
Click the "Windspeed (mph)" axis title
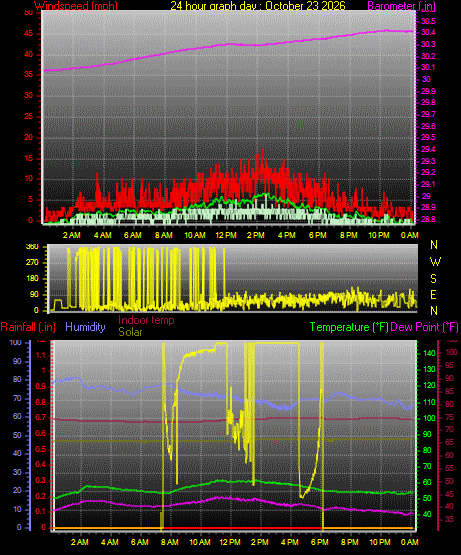click(x=76, y=6)
